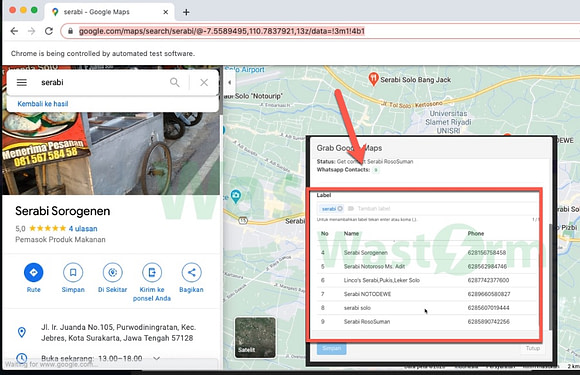The image size is (580, 375).
Task: Select the 'serabi solo' table entry
Action: tap(357, 308)
